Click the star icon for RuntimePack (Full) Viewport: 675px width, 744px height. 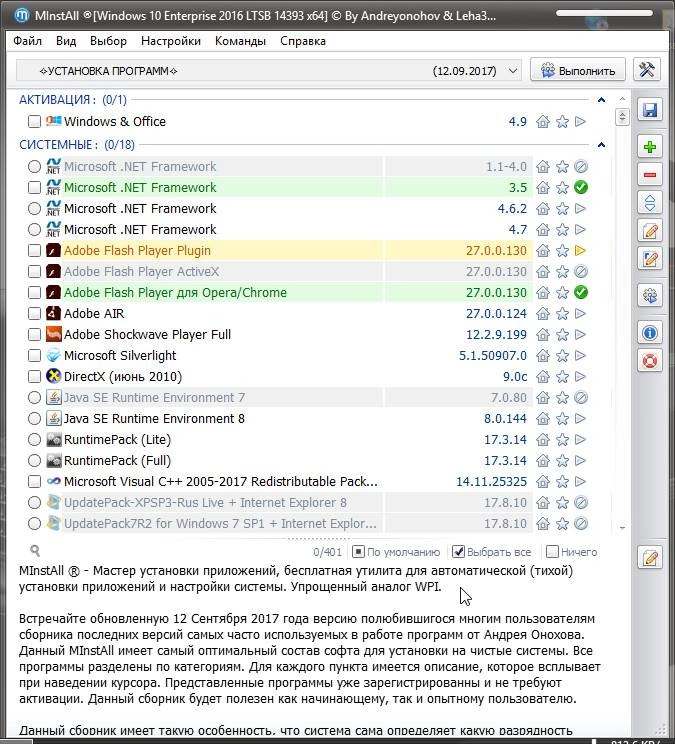562,461
